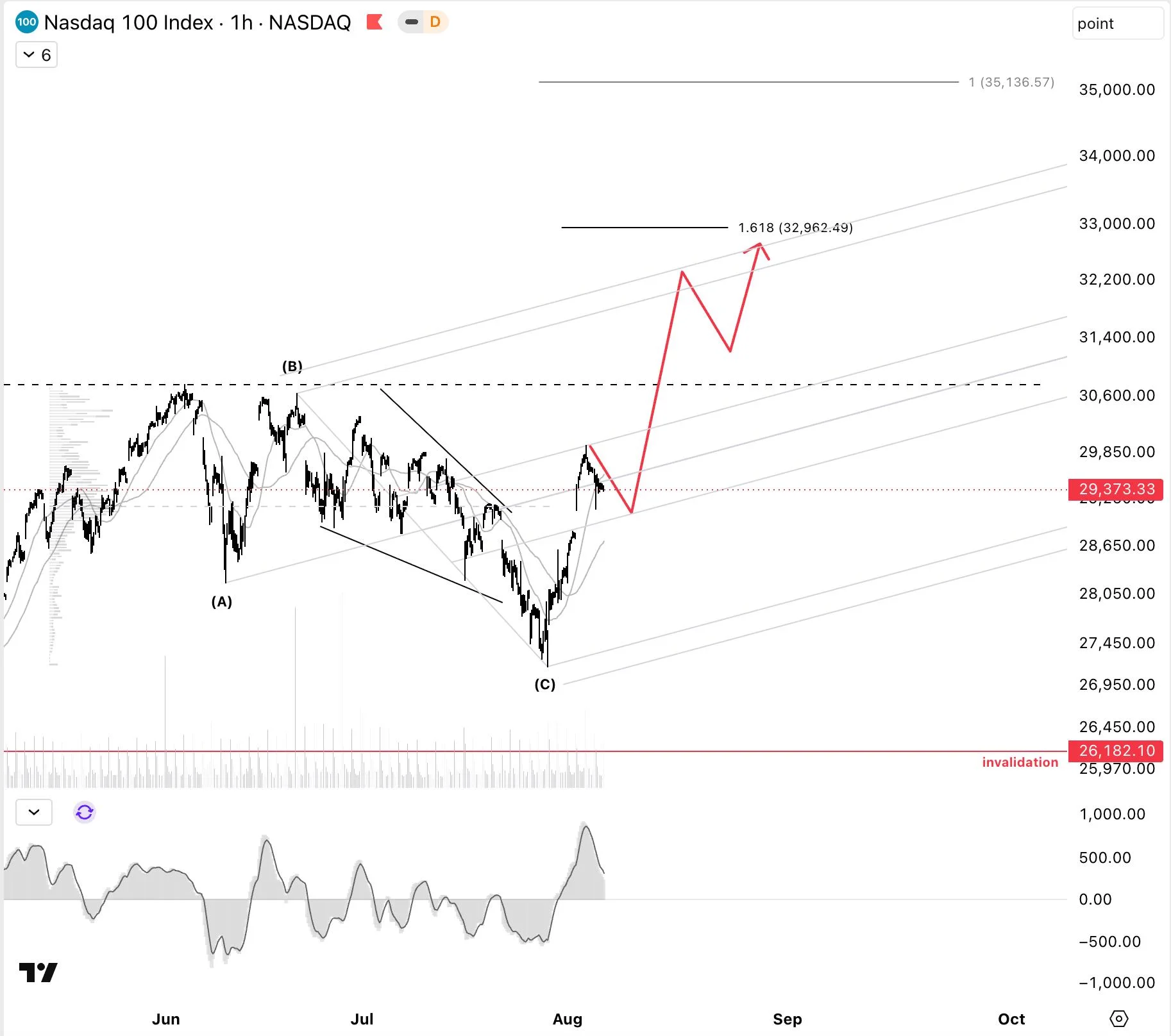Click the Jun date on the time axis

pos(165,1019)
